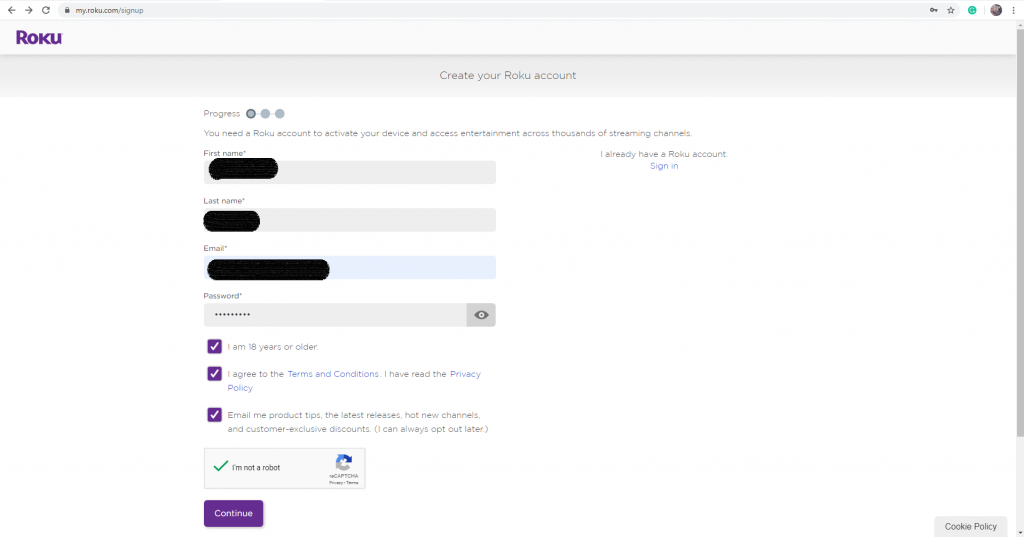Follow the Sign in link
This screenshot has width=1024, height=537.
pyautogui.click(x=664, y=166)
